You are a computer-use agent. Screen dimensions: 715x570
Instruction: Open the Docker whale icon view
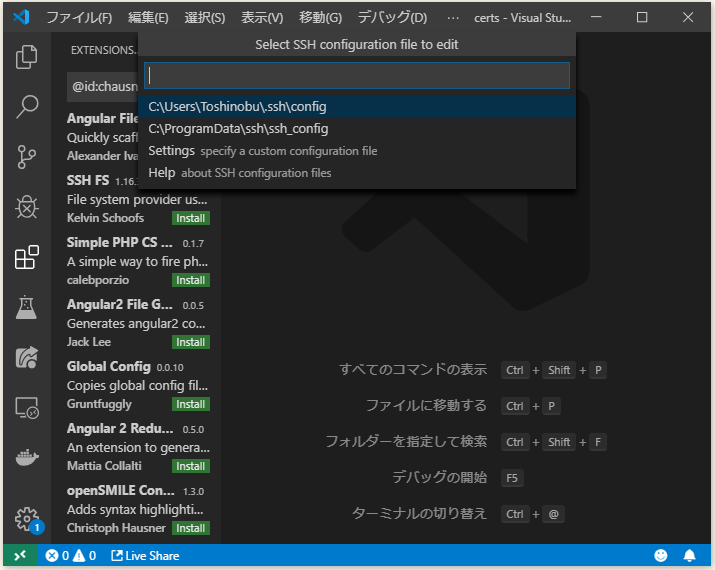pos(26,457)
